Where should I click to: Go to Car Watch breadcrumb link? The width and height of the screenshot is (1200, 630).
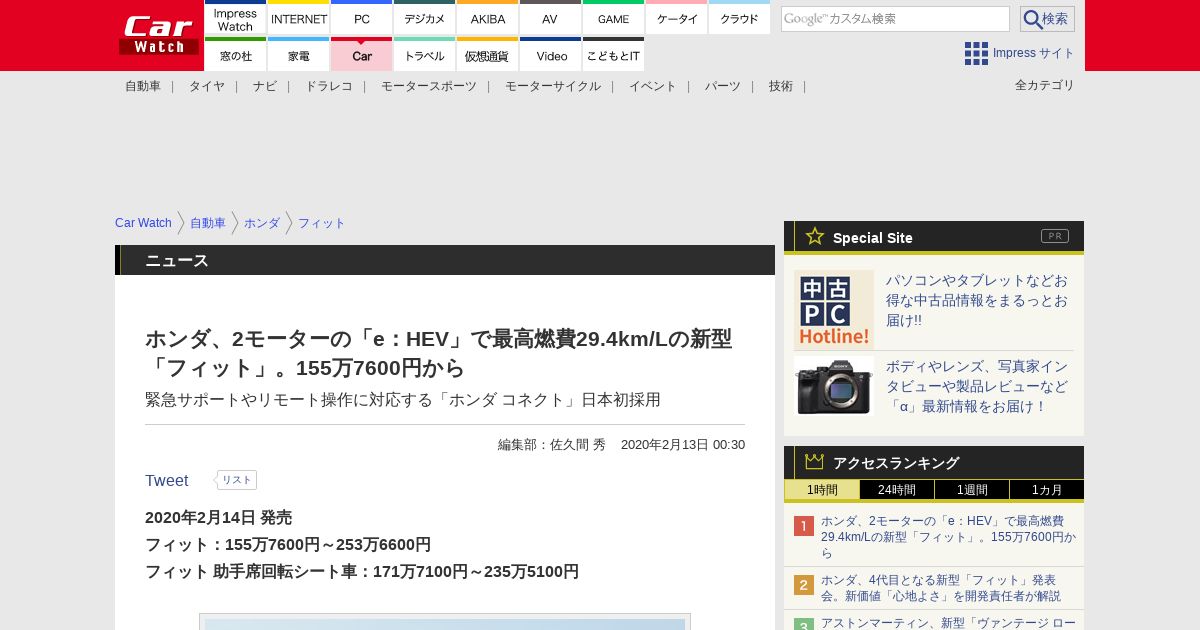[x=143, y=223]
